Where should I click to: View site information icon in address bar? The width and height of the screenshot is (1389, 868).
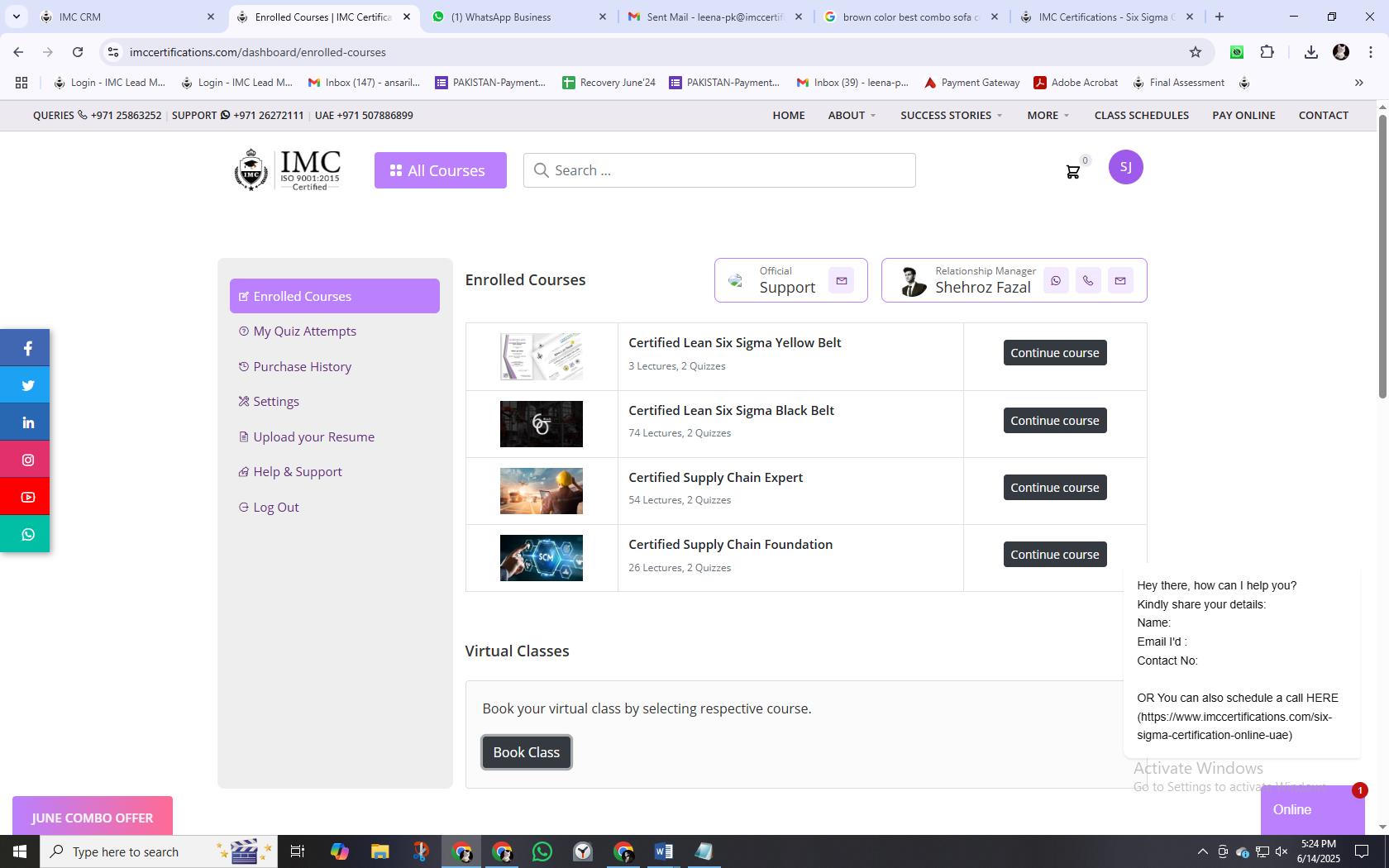[113, 52]
